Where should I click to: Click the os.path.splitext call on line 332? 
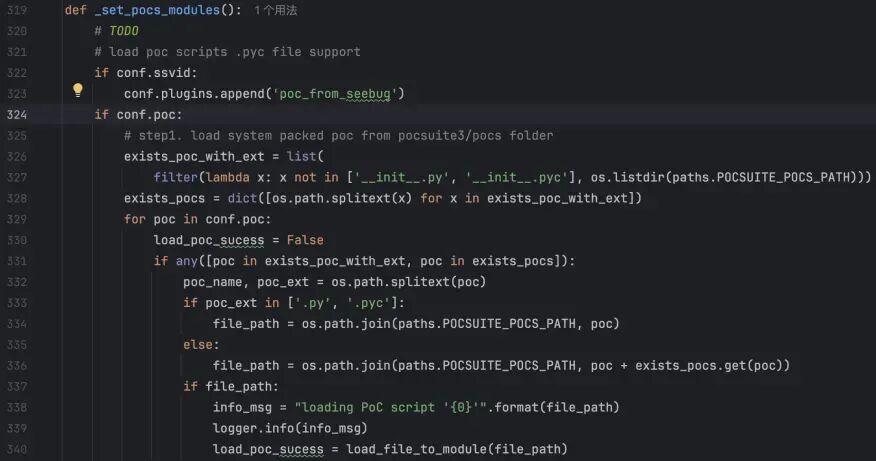point(408,282)
